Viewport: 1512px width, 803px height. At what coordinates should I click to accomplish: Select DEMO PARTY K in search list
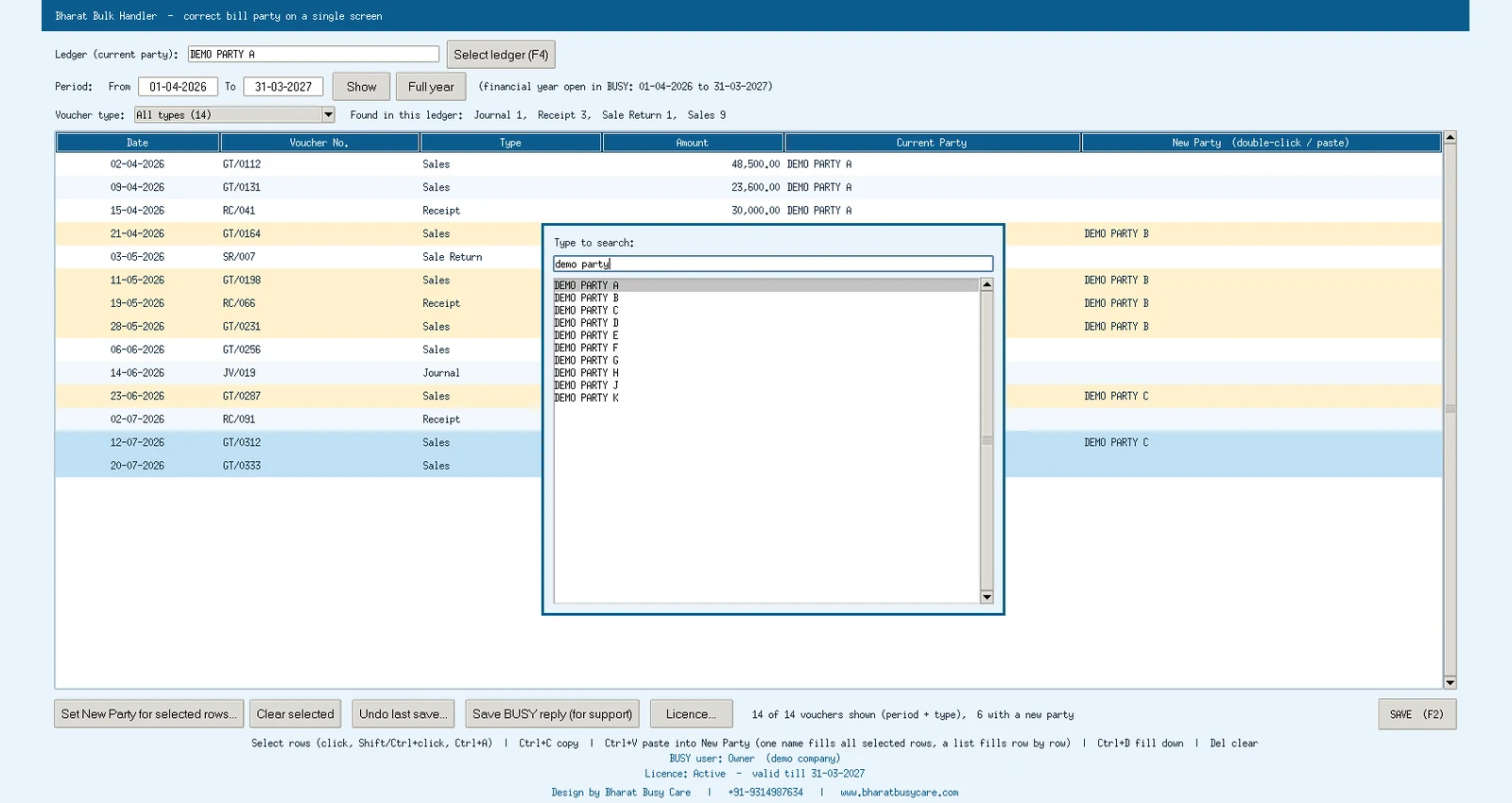[x=766, y=398]
